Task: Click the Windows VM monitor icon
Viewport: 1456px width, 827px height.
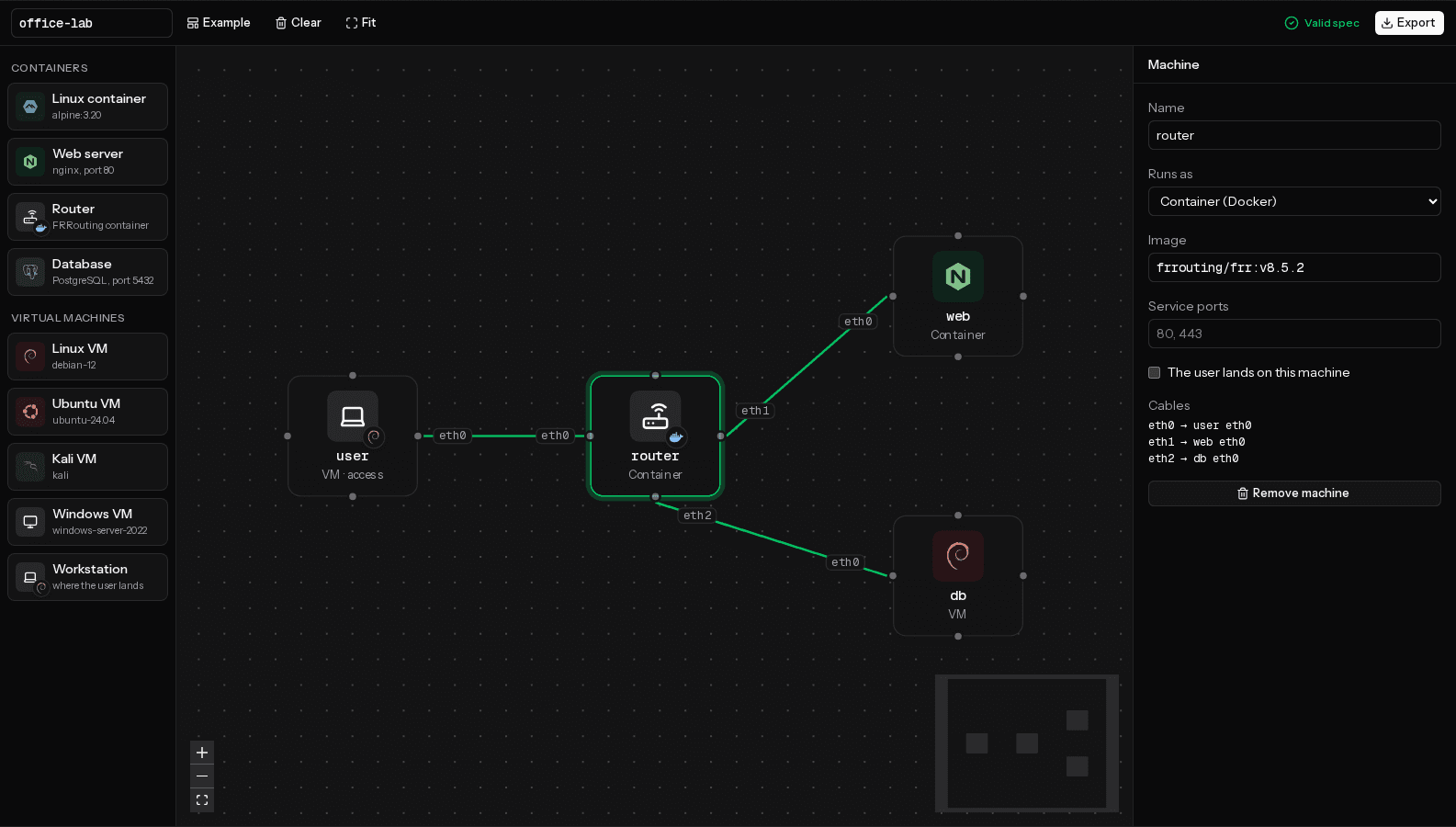Action: click(30, 522)
